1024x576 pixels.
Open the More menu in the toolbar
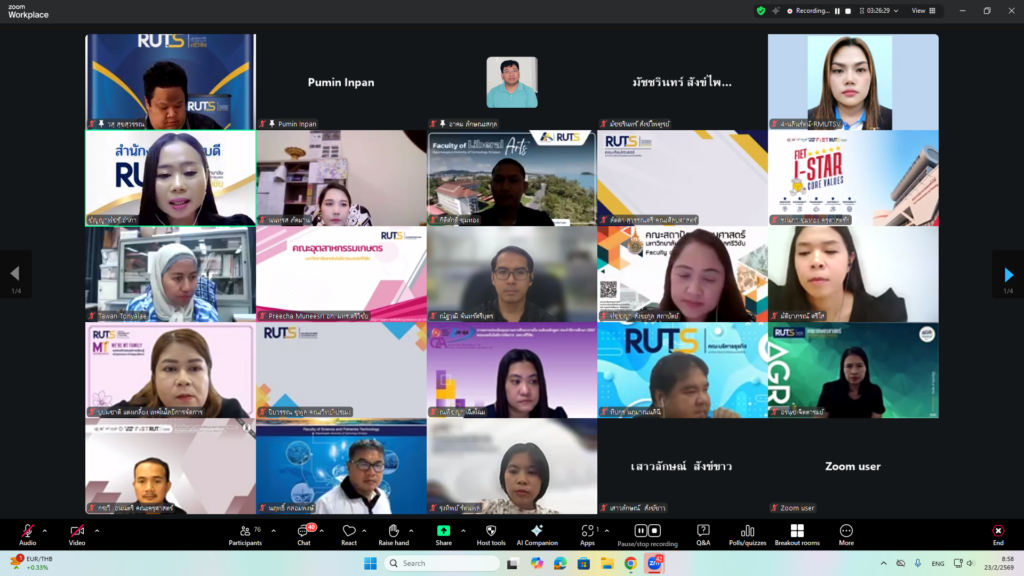pyautogui.click(x=846, y=531)
